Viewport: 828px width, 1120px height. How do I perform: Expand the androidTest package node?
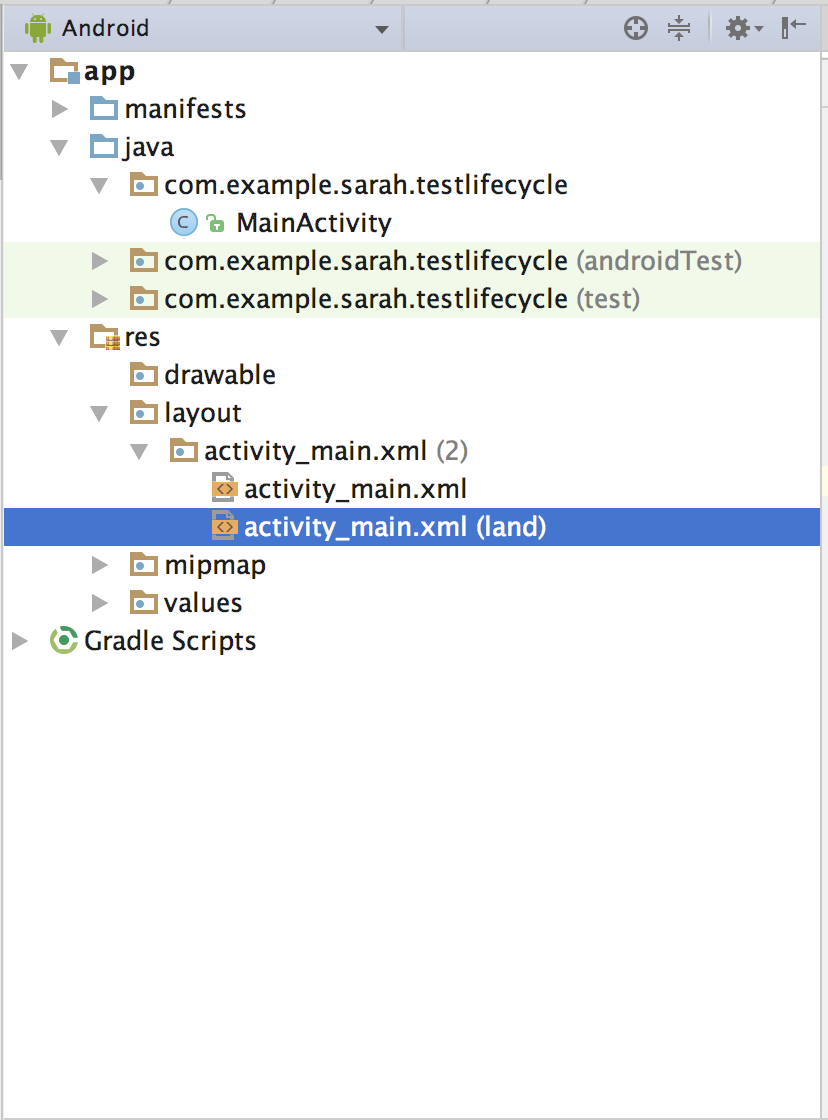[x=100, y=261]
